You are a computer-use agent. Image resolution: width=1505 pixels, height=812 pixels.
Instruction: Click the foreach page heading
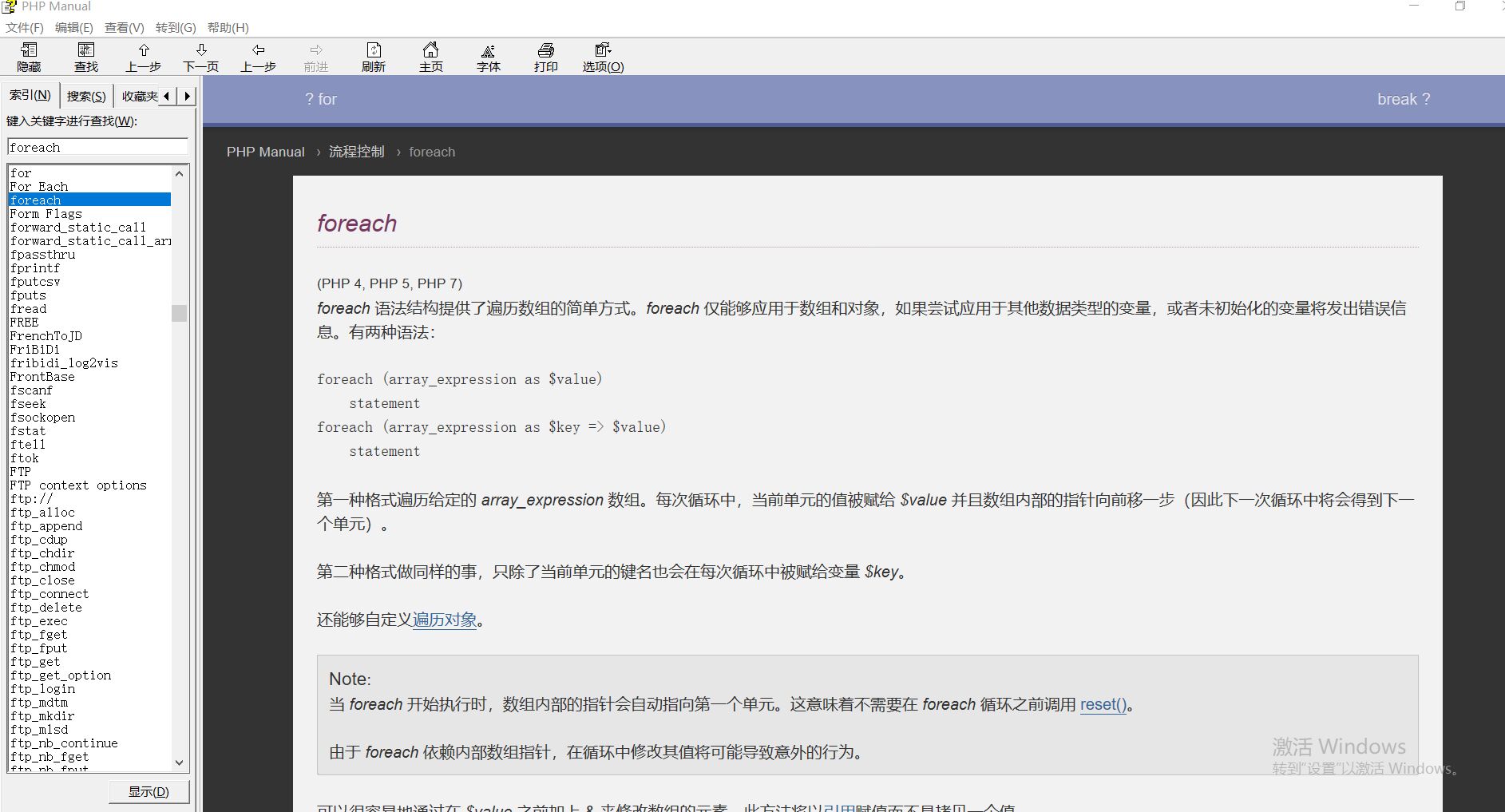pos(356,223)
